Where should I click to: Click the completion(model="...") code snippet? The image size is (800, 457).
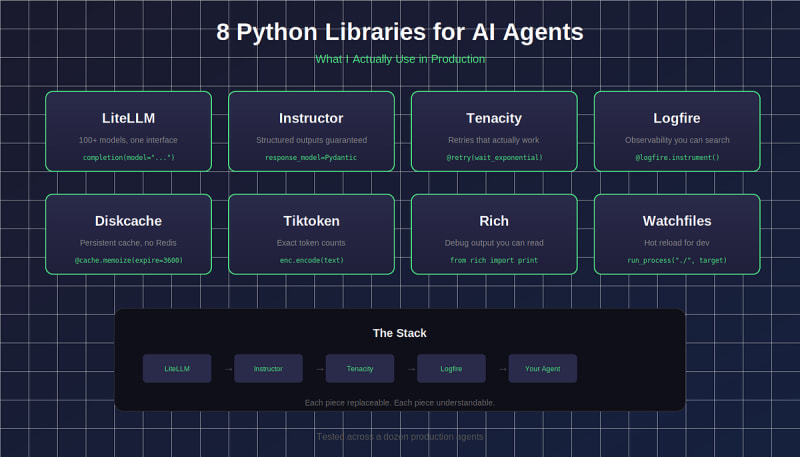(x=128, y=158)
